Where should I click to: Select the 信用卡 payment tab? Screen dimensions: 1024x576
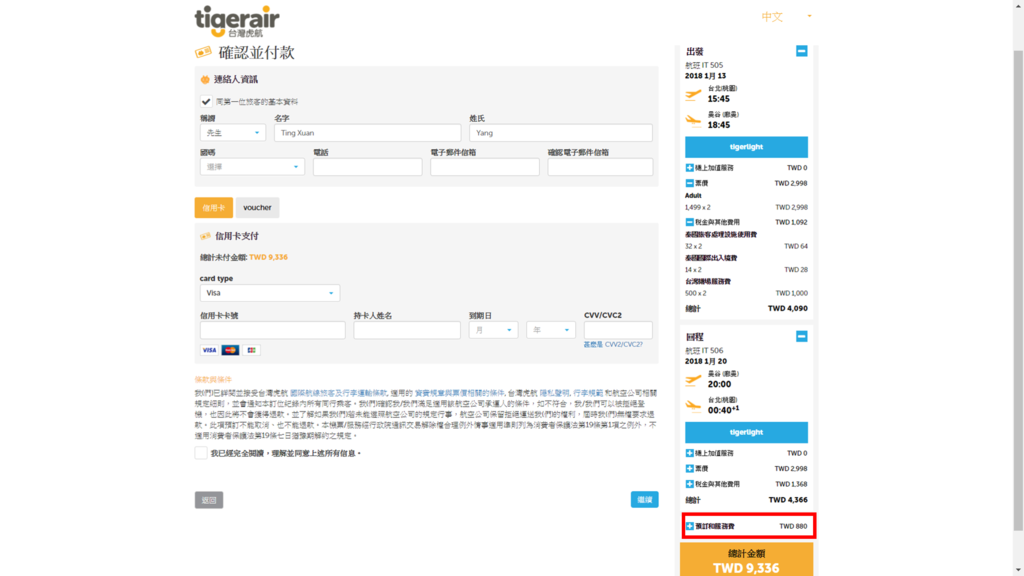214,208
